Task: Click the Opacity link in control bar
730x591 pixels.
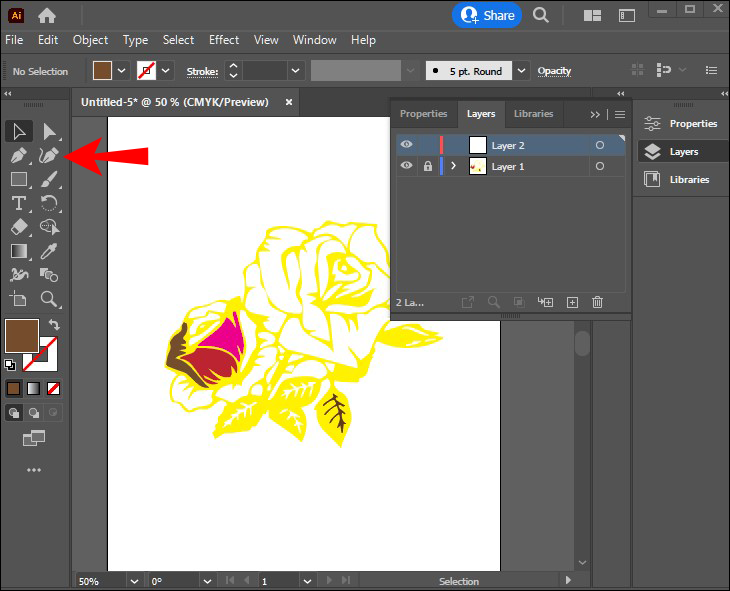Action: pyautogui.click(x=554, y=71)
